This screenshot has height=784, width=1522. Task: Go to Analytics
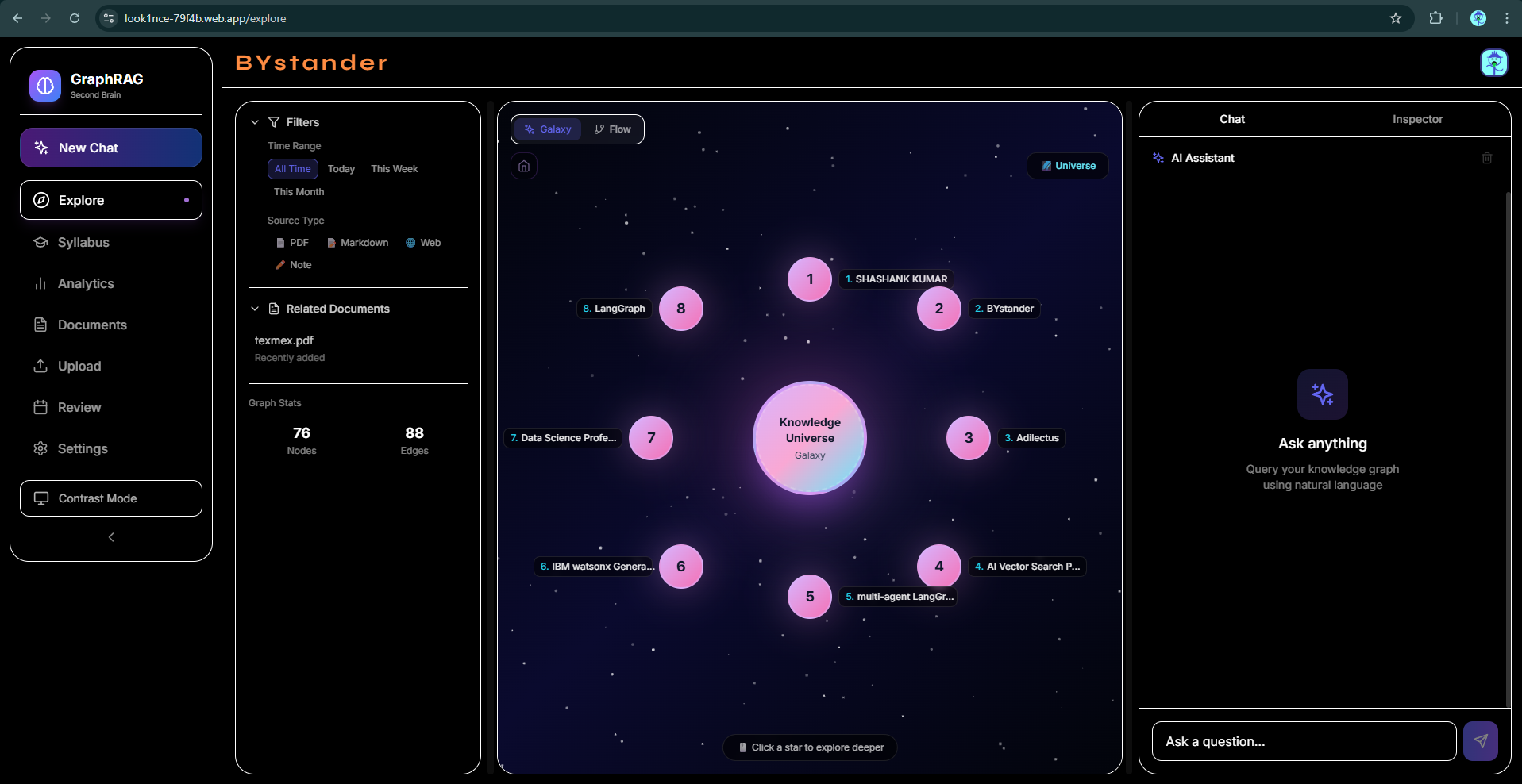click(x=111, y=283)
